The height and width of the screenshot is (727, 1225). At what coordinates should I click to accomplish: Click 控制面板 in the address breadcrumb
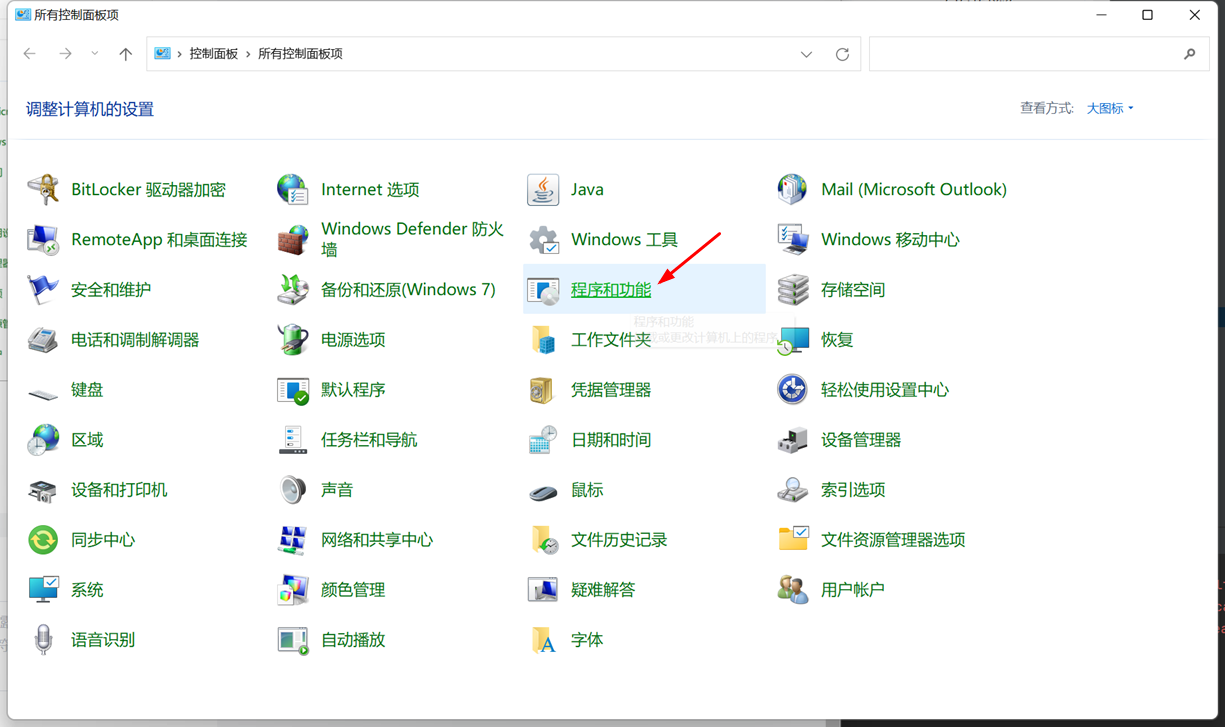(214, 54)
